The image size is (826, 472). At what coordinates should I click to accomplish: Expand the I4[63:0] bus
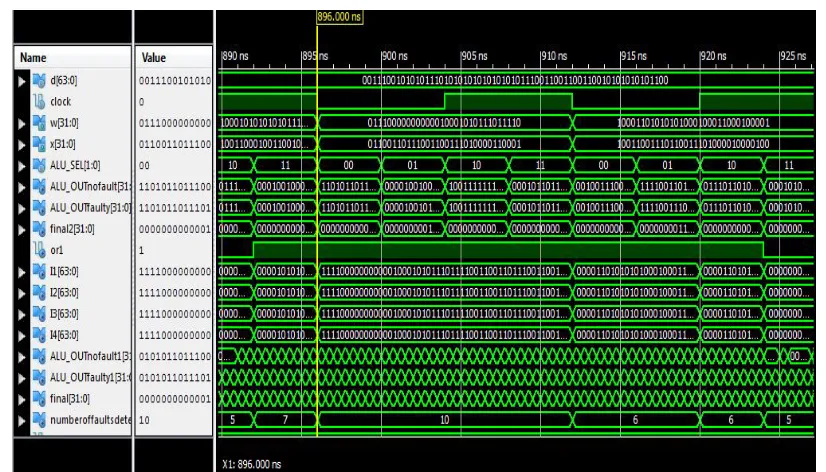click(x=22, y=336)
